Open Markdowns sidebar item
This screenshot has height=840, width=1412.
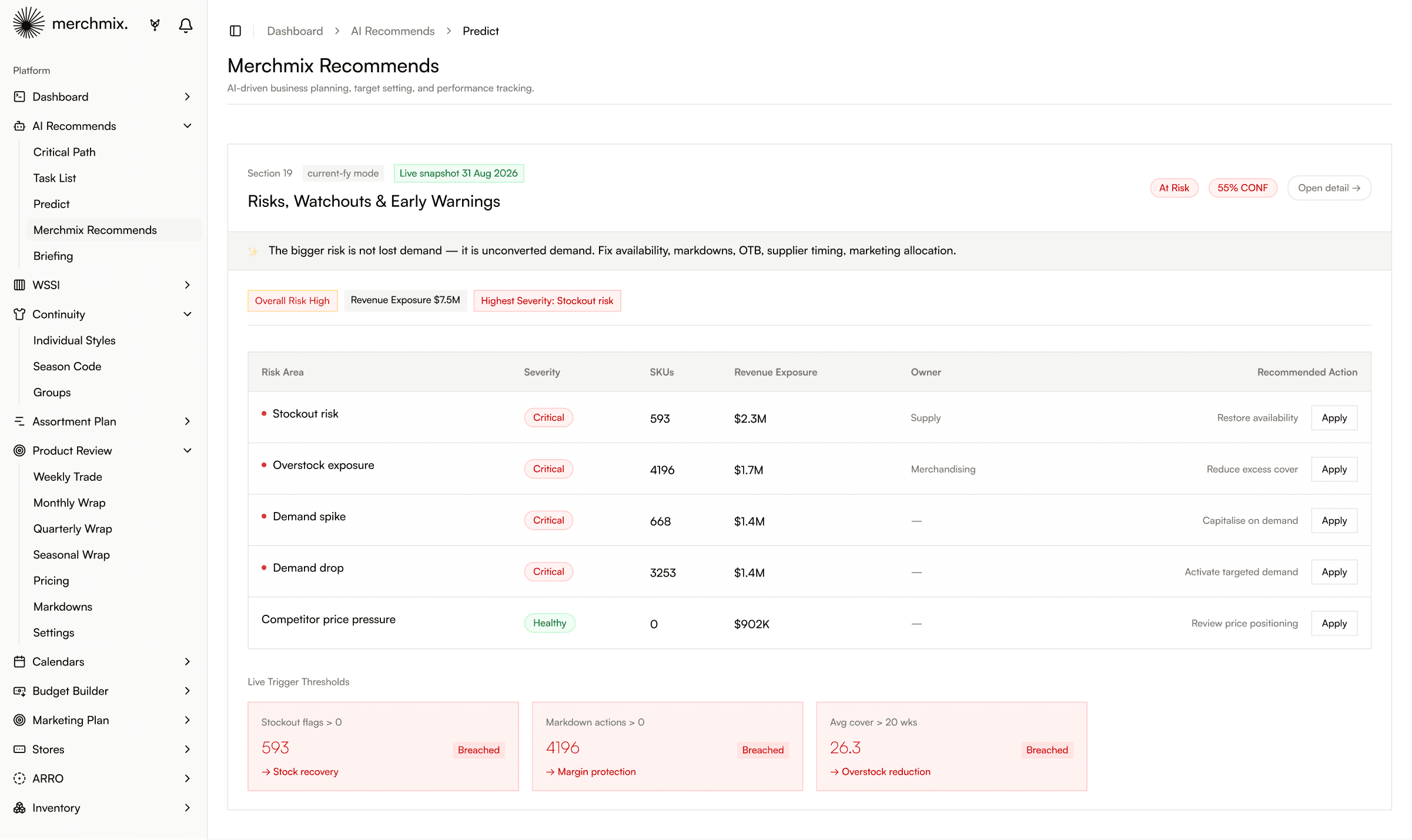[114, 607]
